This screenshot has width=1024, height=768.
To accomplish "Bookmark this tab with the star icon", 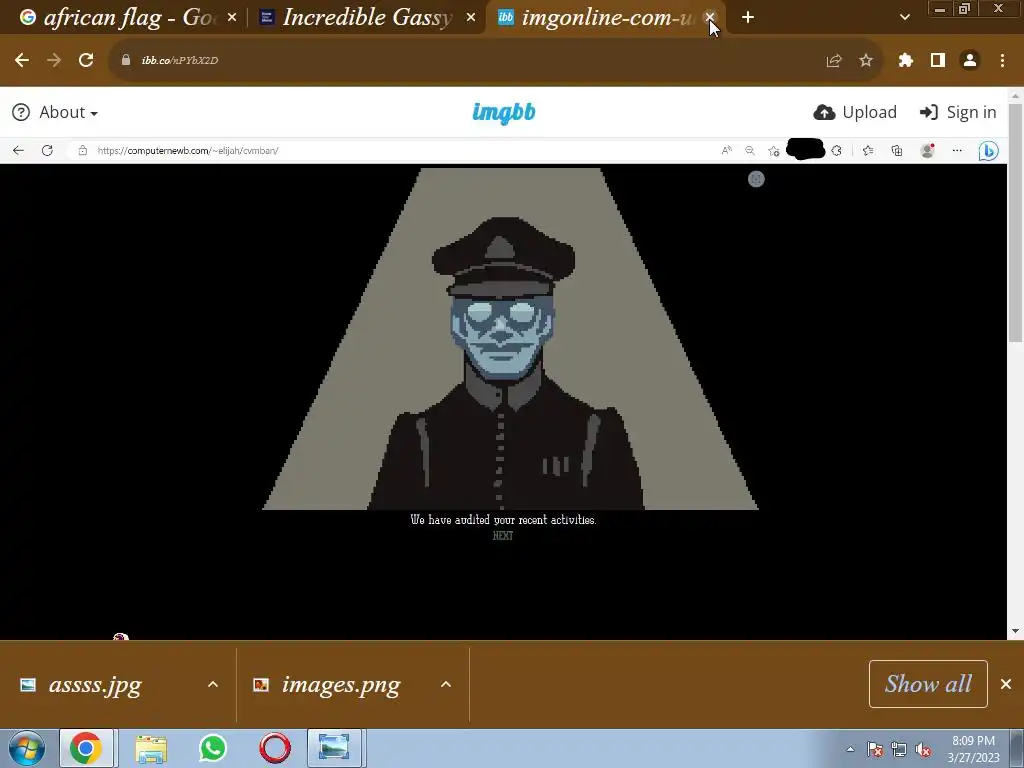I will pos(866,61).
